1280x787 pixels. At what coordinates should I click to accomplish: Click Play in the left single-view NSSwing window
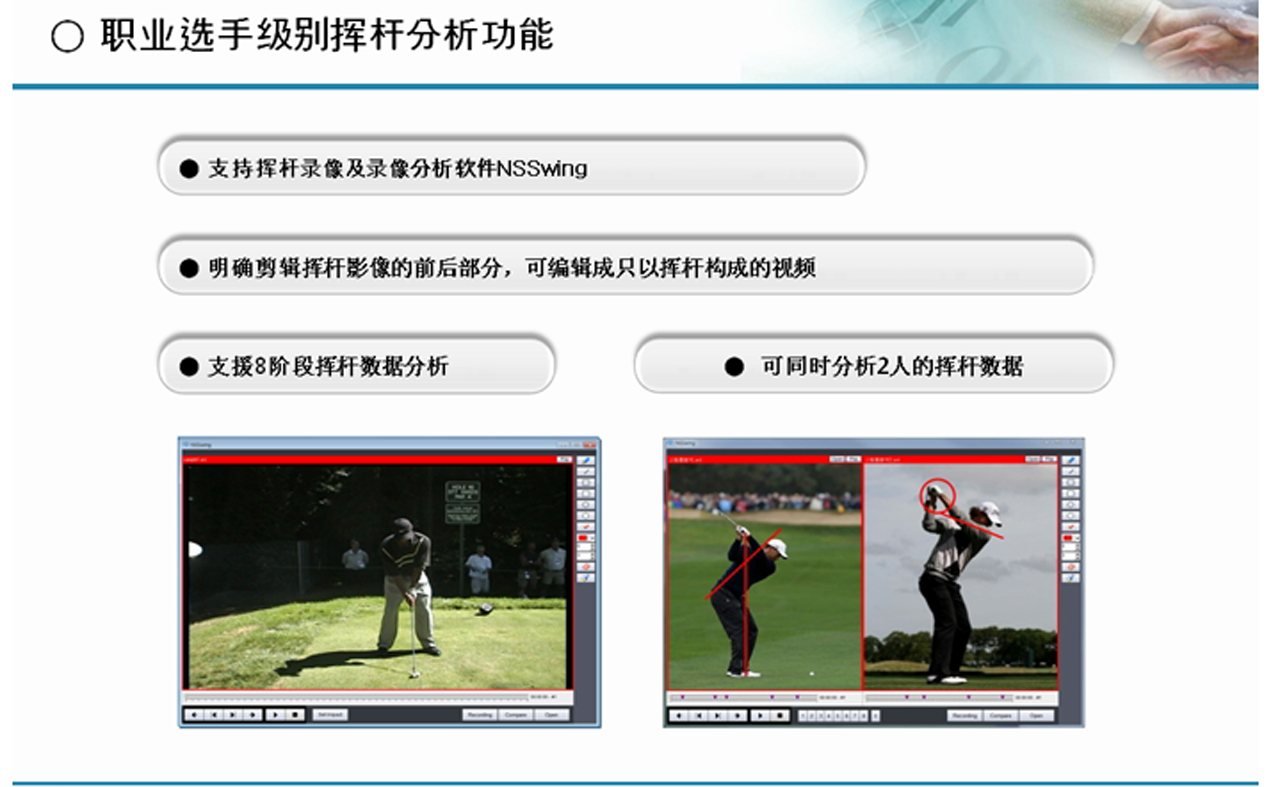coord(276,715)
